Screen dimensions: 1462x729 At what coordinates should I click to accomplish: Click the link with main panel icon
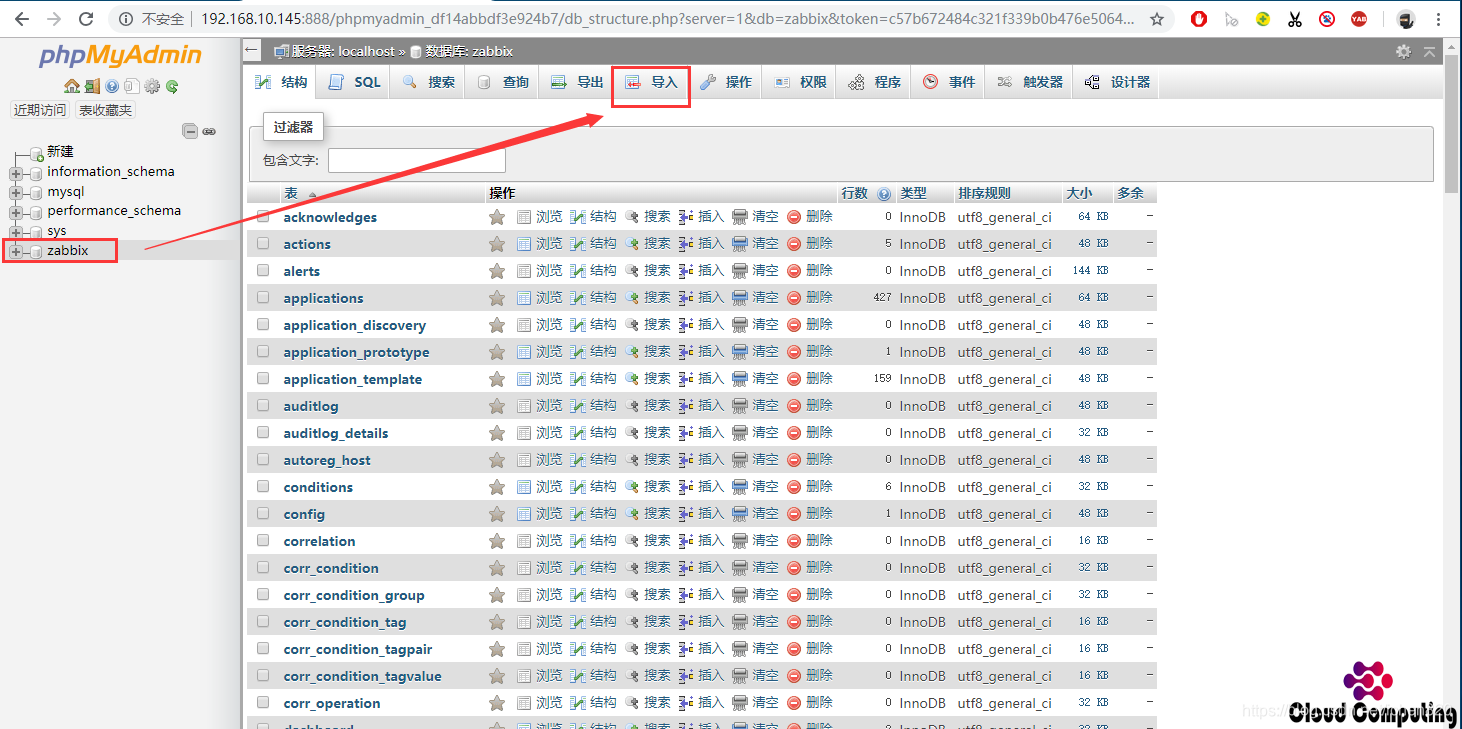point(209,131)
